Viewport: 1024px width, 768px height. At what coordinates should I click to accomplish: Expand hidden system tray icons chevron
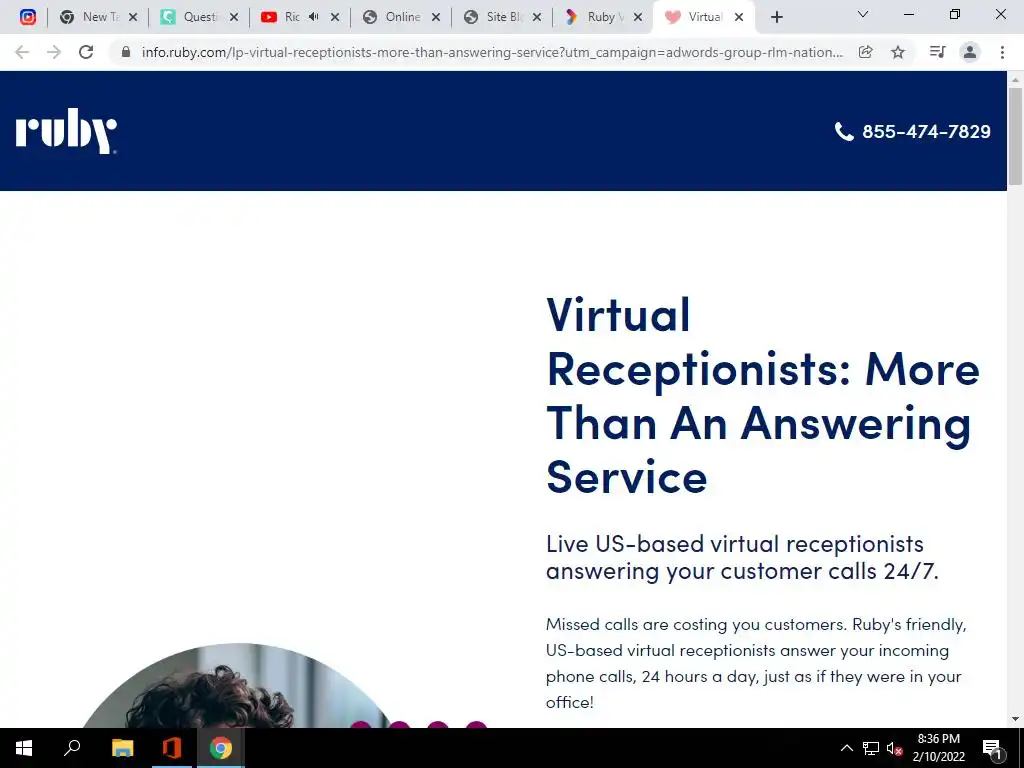tap(846, 748)
